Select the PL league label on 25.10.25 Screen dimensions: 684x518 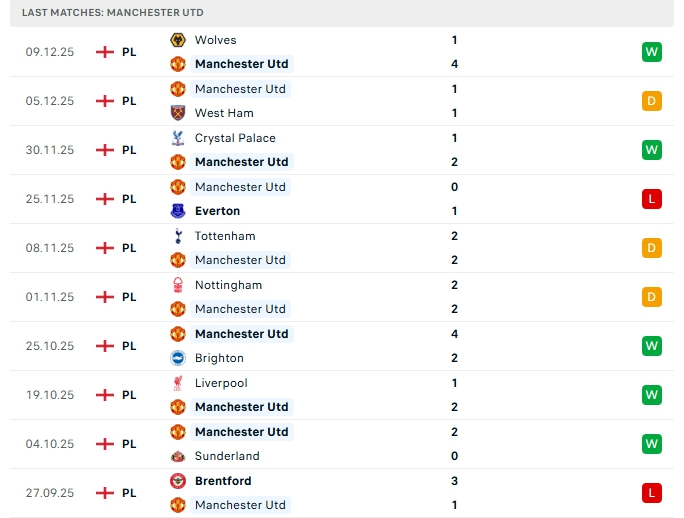[129, 346]
